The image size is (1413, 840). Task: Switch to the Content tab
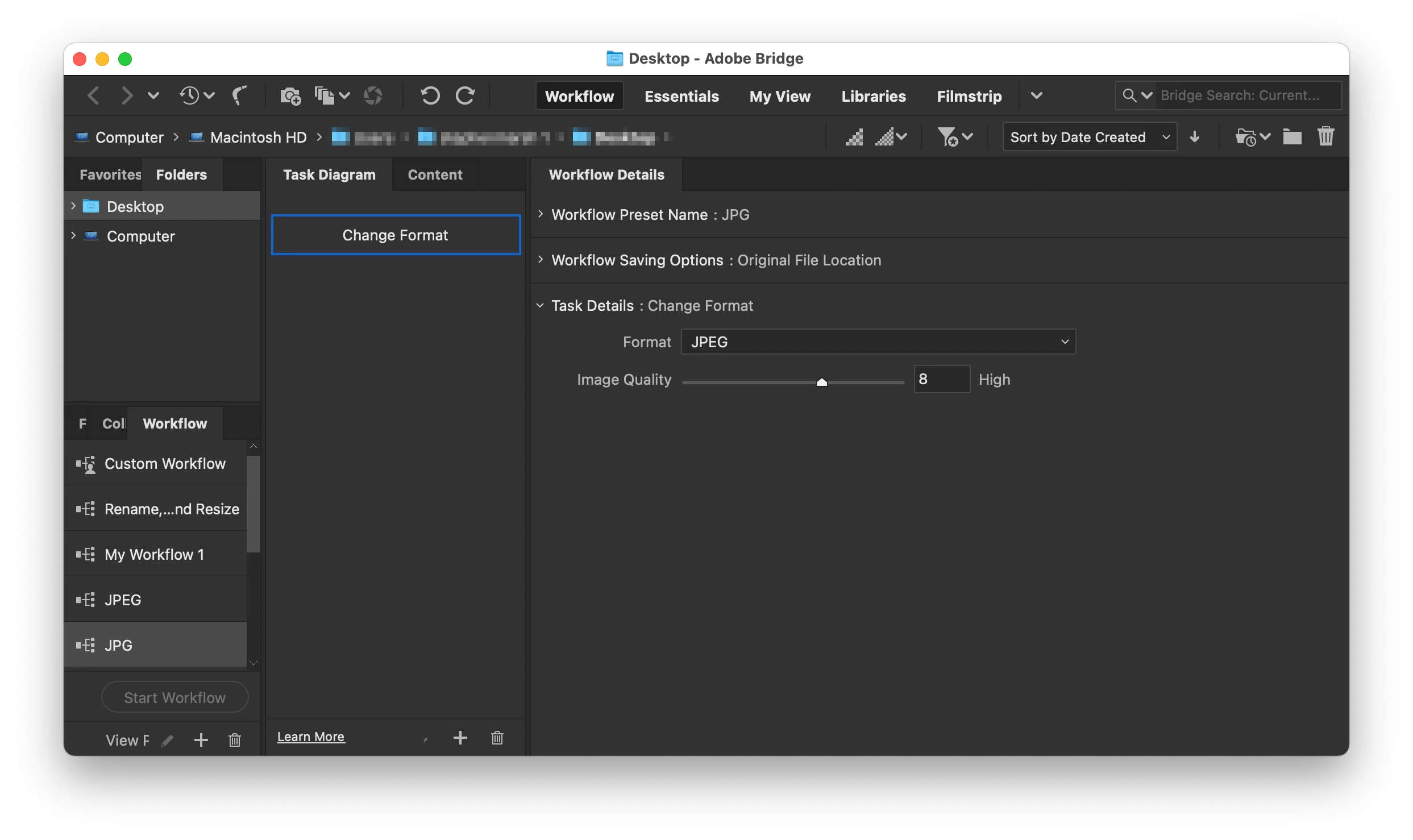[x=435, y=174]
